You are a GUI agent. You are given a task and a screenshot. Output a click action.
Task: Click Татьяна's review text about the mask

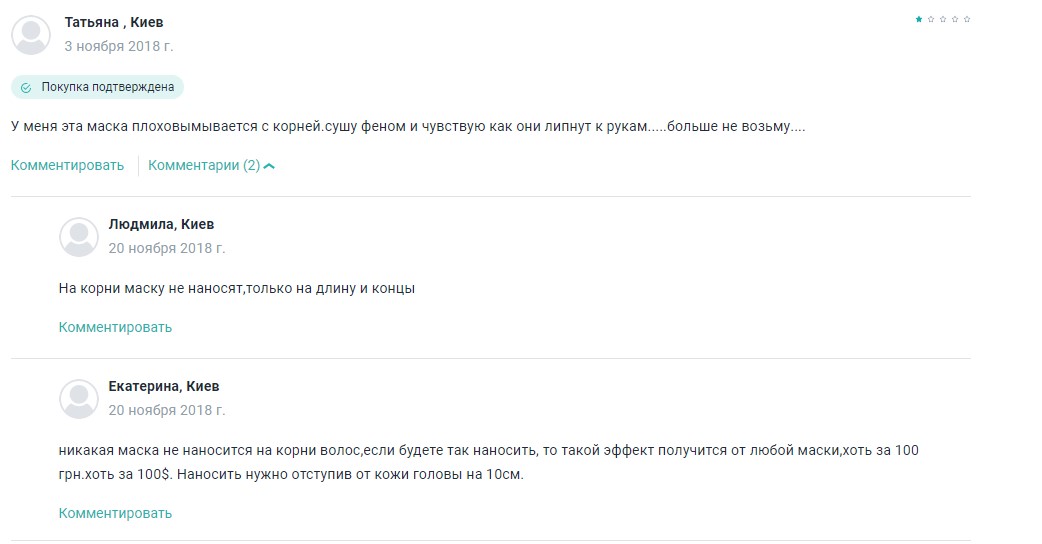[x=407, y=127]
